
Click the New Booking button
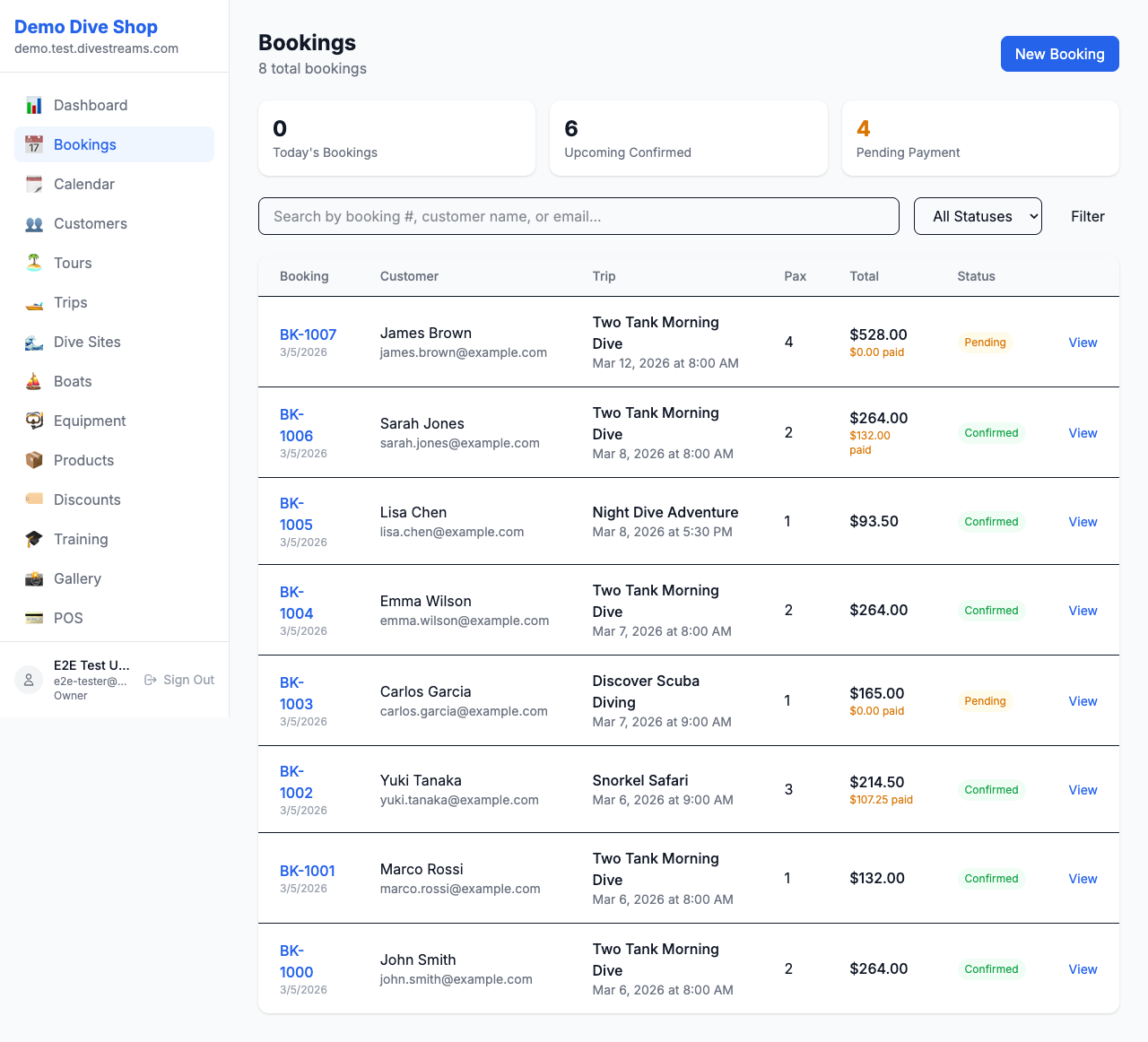click(x=1059, y=54)
